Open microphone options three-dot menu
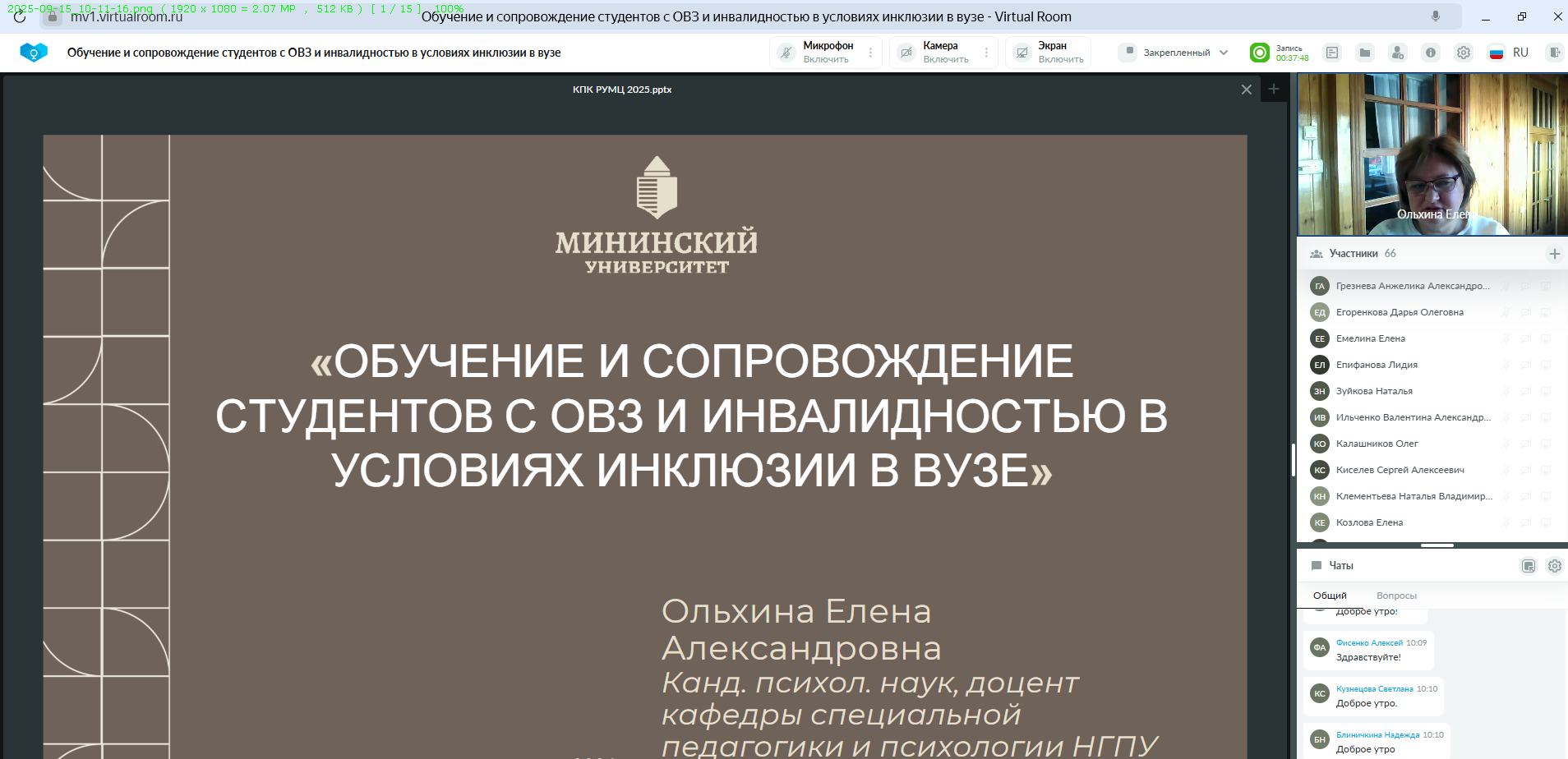This screenshot has width=1568, height=759. coord(871,53)
